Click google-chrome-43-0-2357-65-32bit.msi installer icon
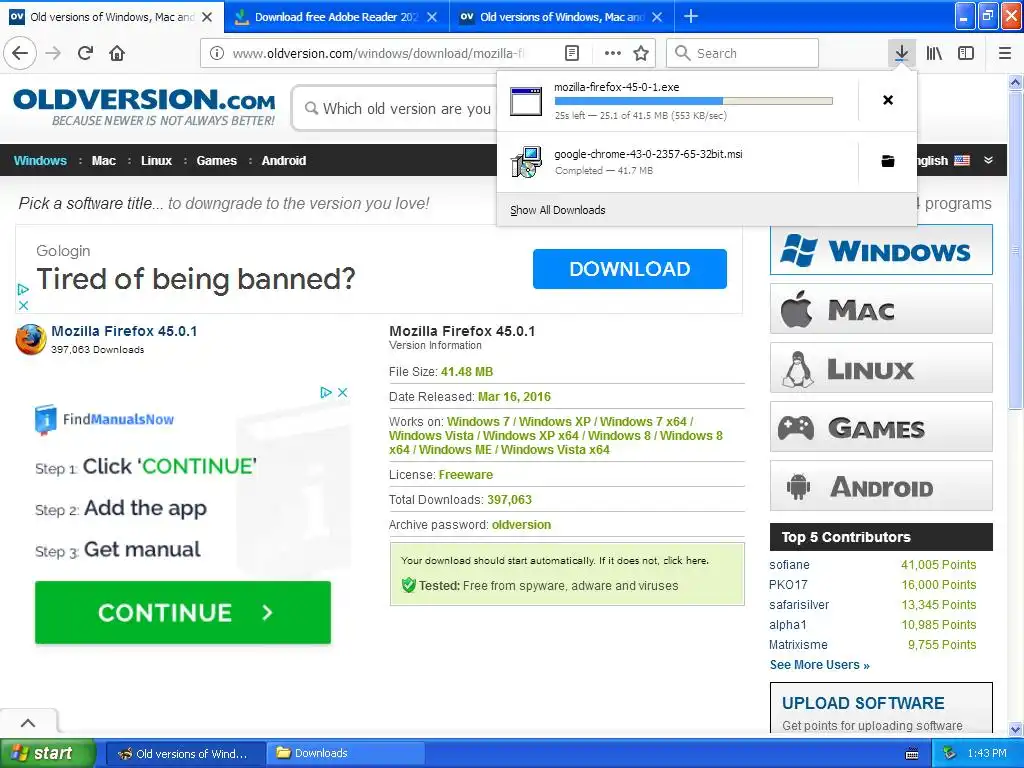This screenshot has height=768, width=1024. (526, 162)
